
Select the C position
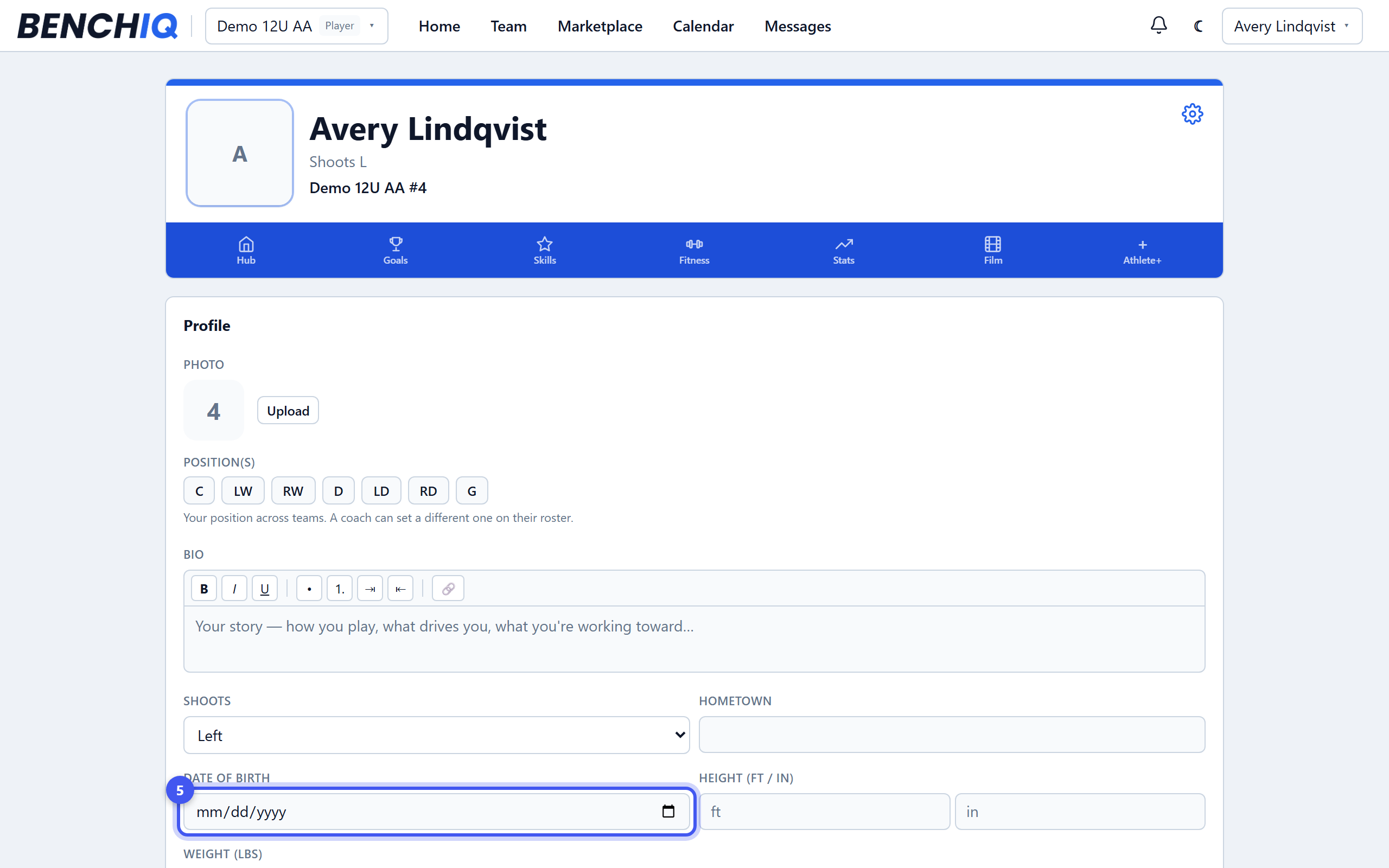(x=199, y=491)
